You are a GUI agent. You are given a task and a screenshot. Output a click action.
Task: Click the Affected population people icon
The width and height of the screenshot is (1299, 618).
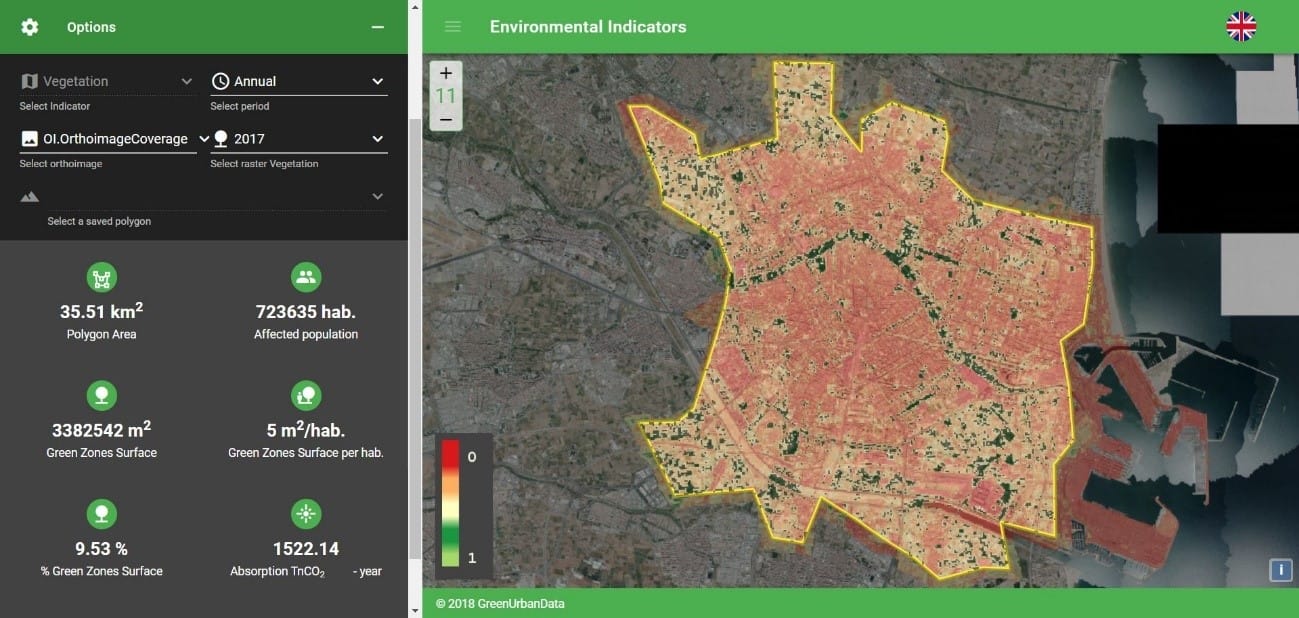tap(305, 278)
